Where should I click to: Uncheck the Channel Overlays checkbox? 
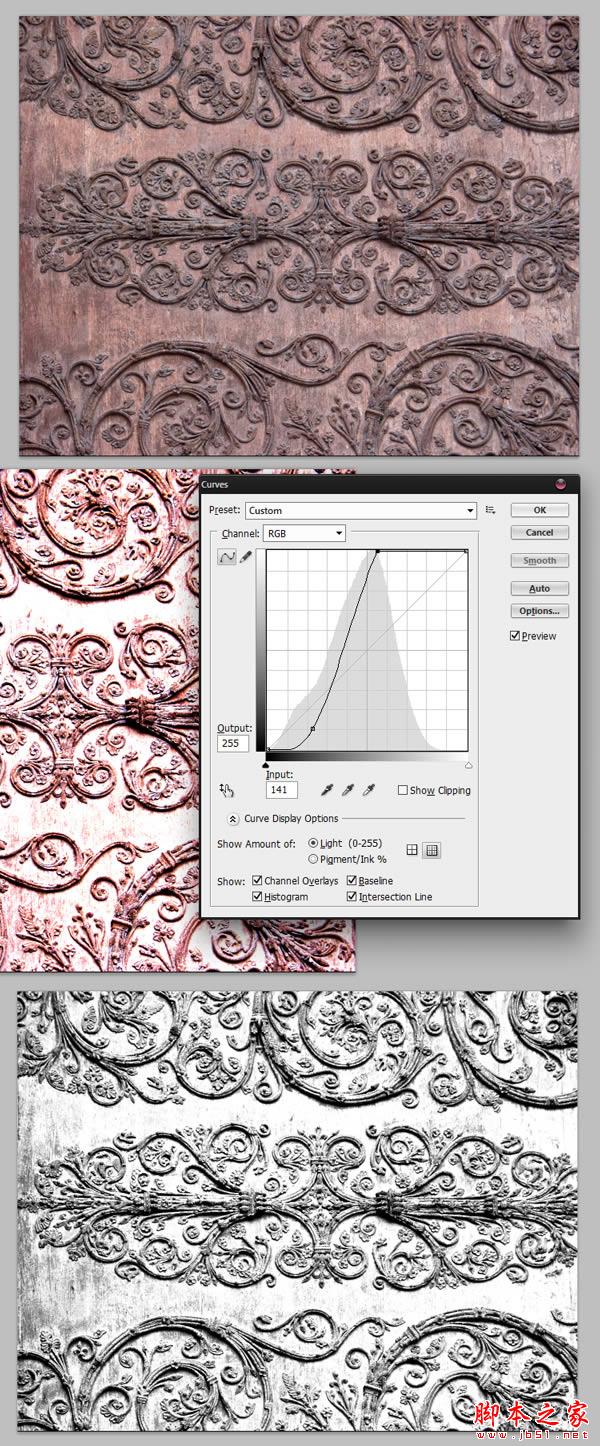pos(258,881)
